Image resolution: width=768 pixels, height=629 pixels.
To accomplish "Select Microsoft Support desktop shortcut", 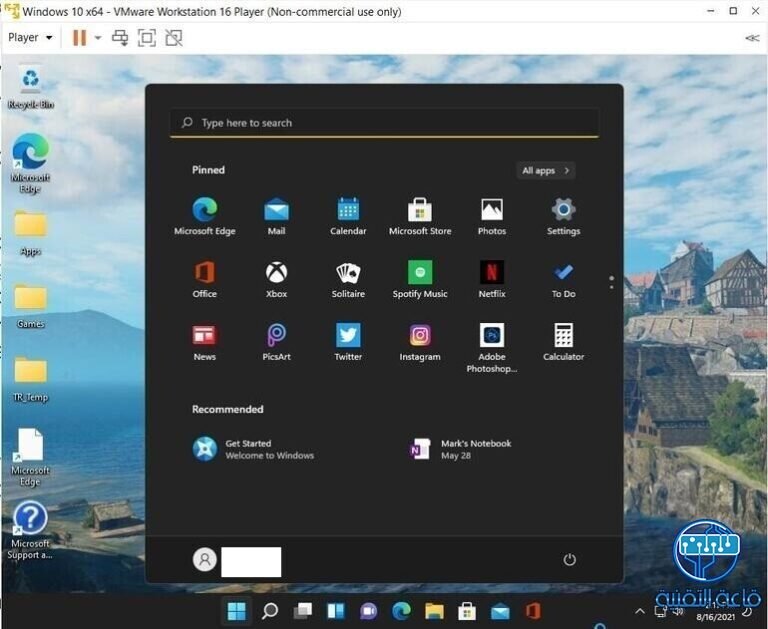I will (x=30, y=530).
